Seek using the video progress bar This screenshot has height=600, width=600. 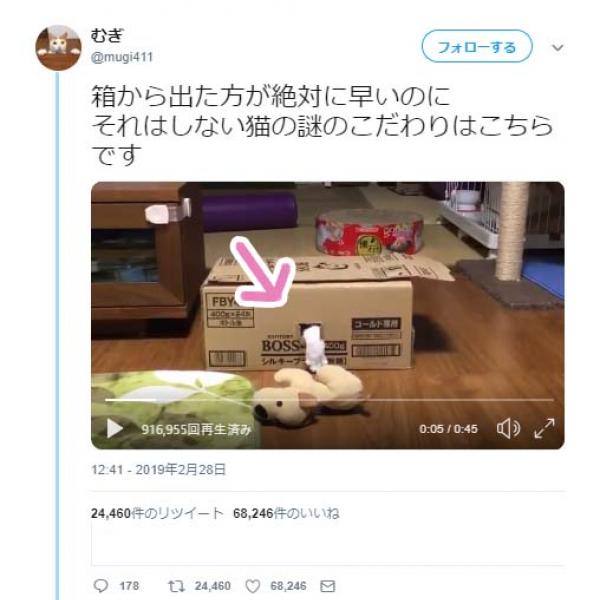pyautogui.click(x=329, y=400)
